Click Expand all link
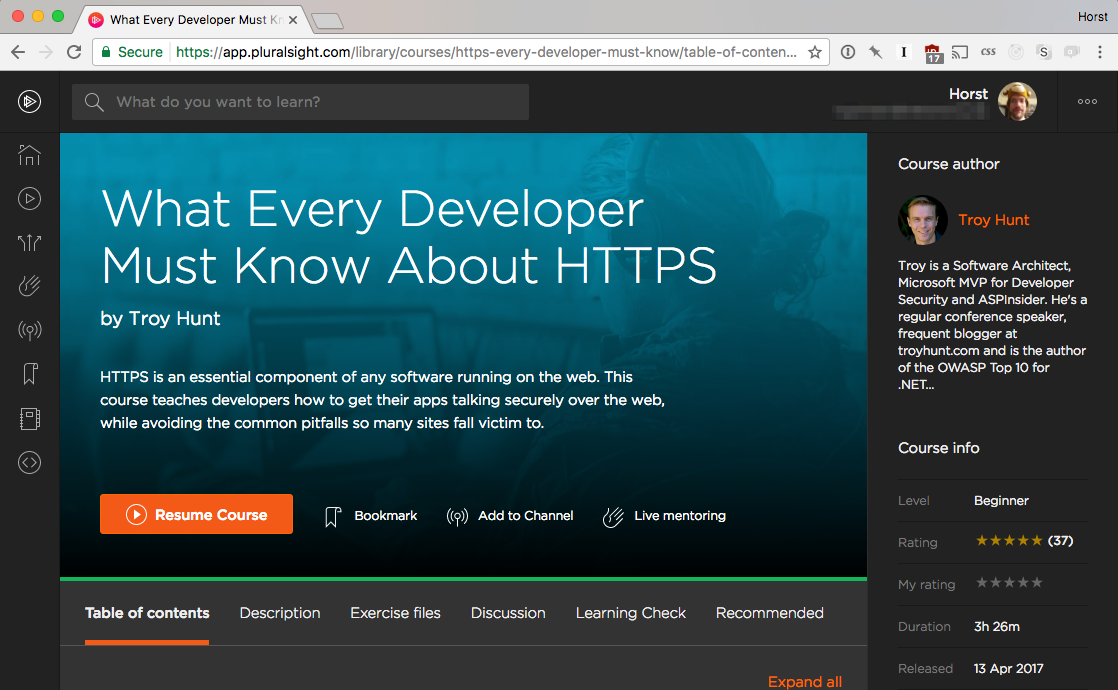 (x=804, y=681)
